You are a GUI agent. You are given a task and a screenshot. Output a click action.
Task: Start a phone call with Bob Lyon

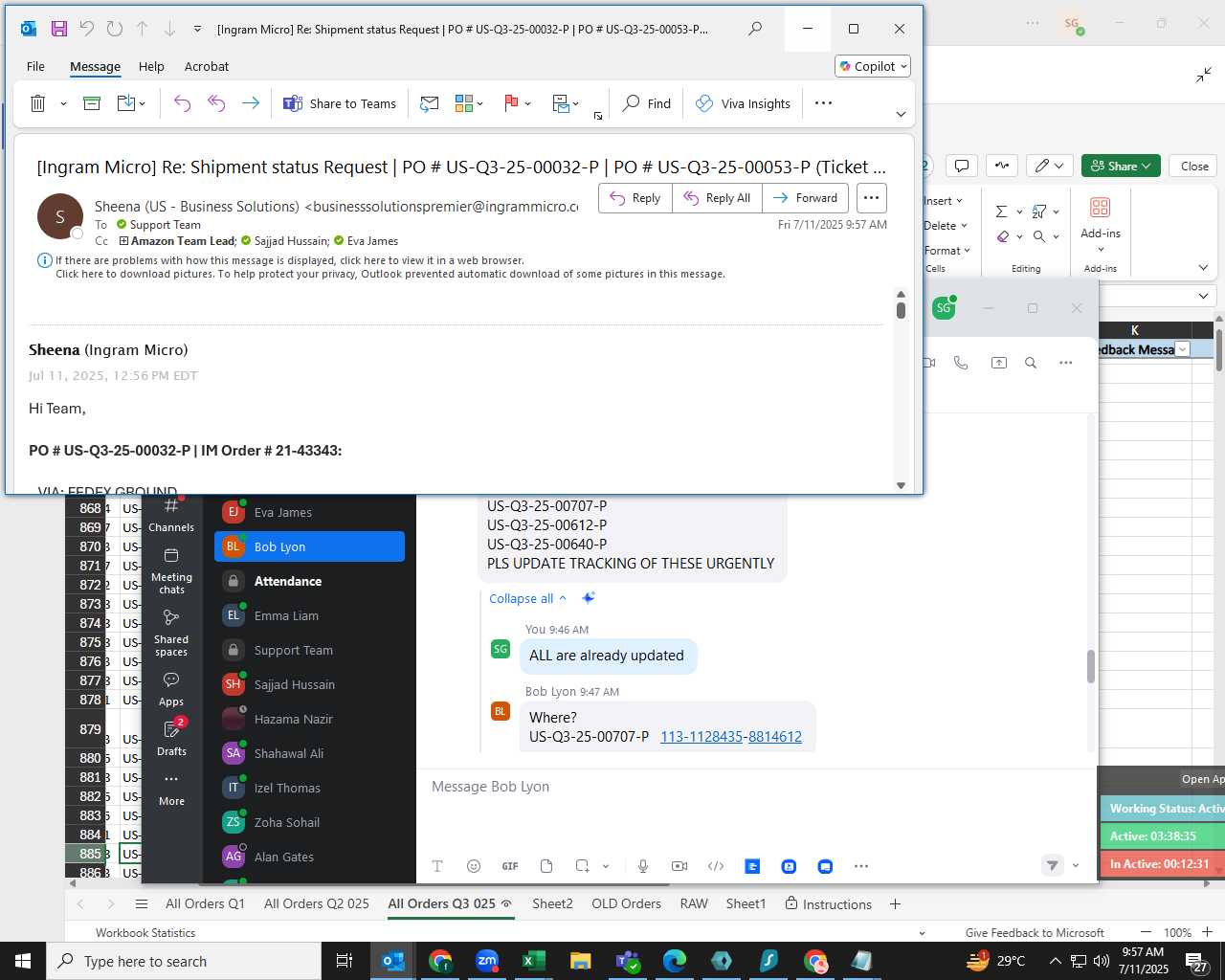coord(961,363)
